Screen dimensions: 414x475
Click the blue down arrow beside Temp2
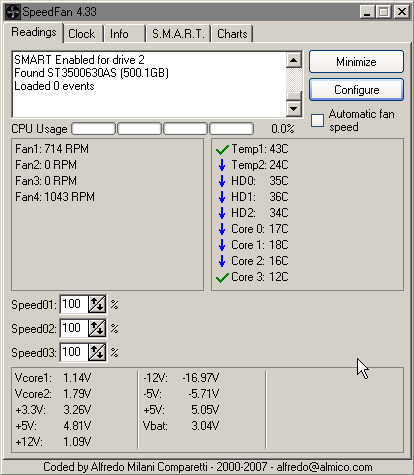(x=222, y=165)
